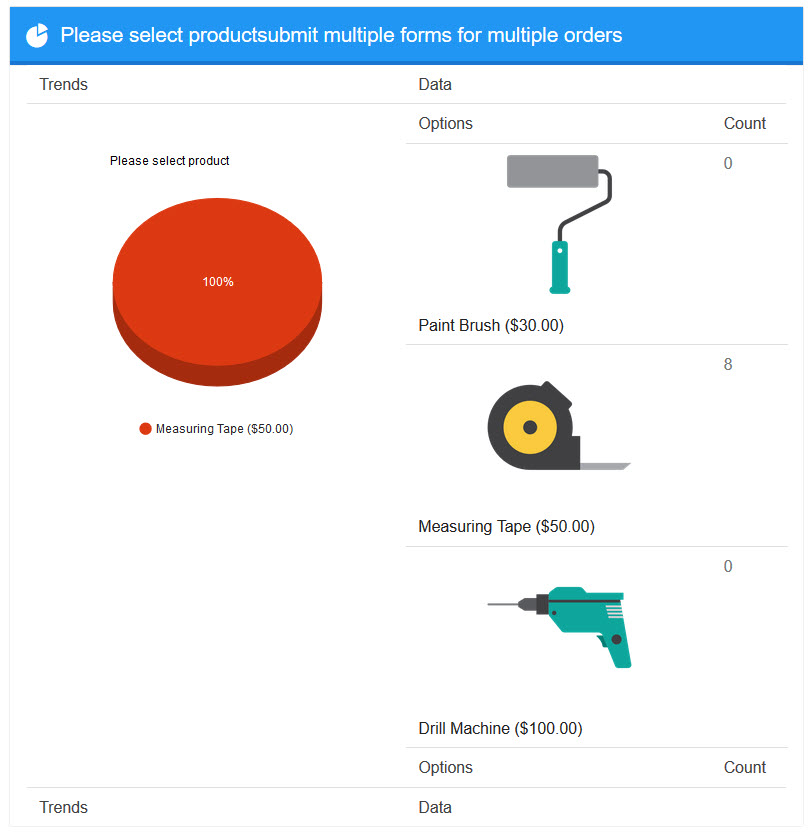The width and height of the screenshot is (811, 835).
Task: Click the red legend dot for Measuring Tape
Action: [145, 429]
